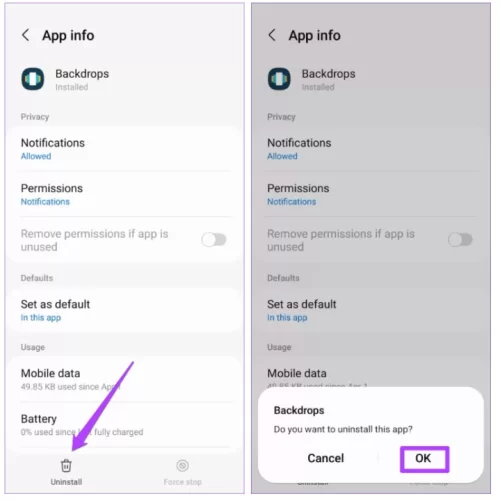Tap the Backdrops title in uninstall dialog
Screen dimensions: 500x501
coord(299,410)
